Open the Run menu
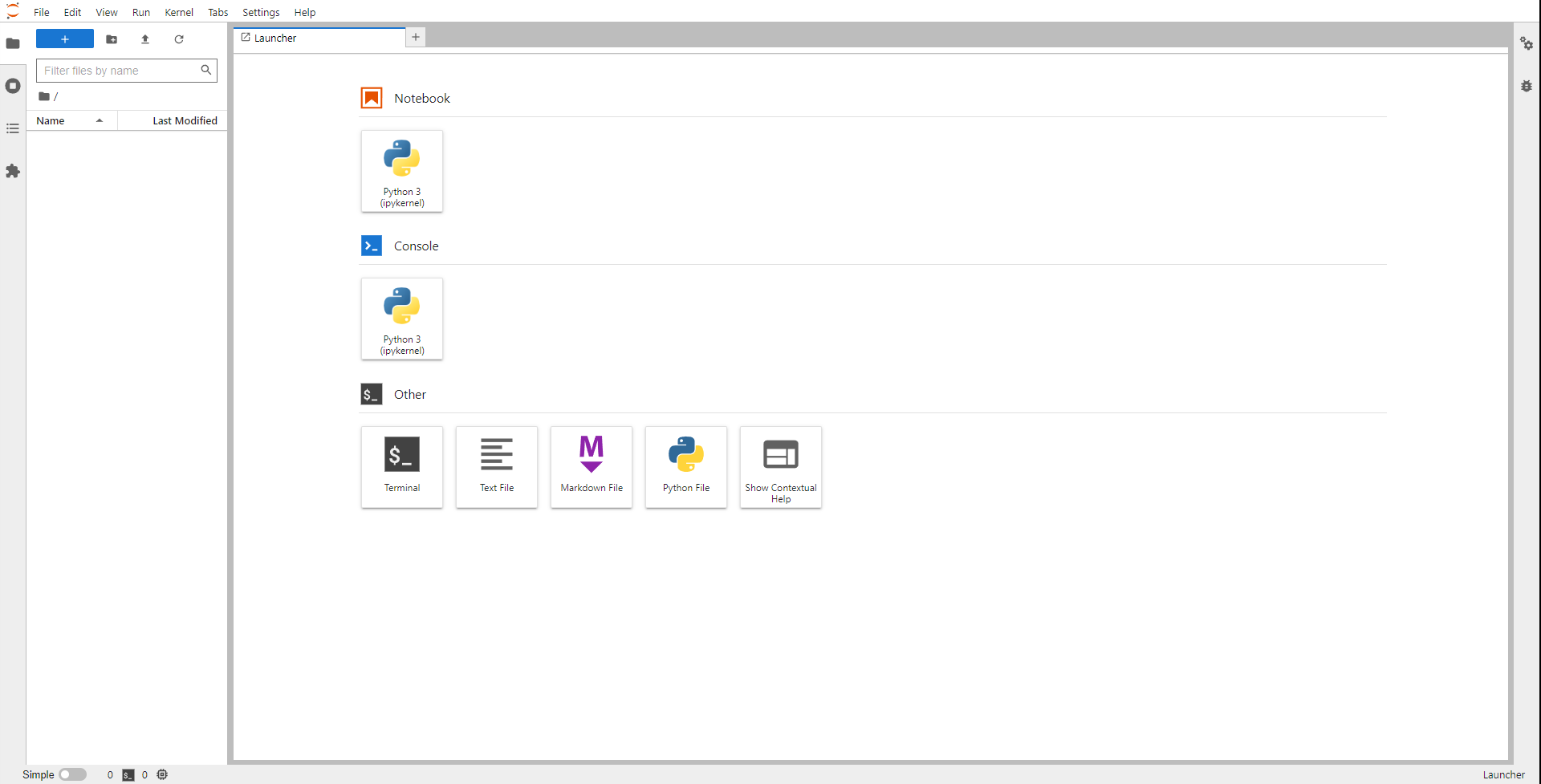Image resolution: width=1541 pixels, height=784 pixels. point(141,12)
